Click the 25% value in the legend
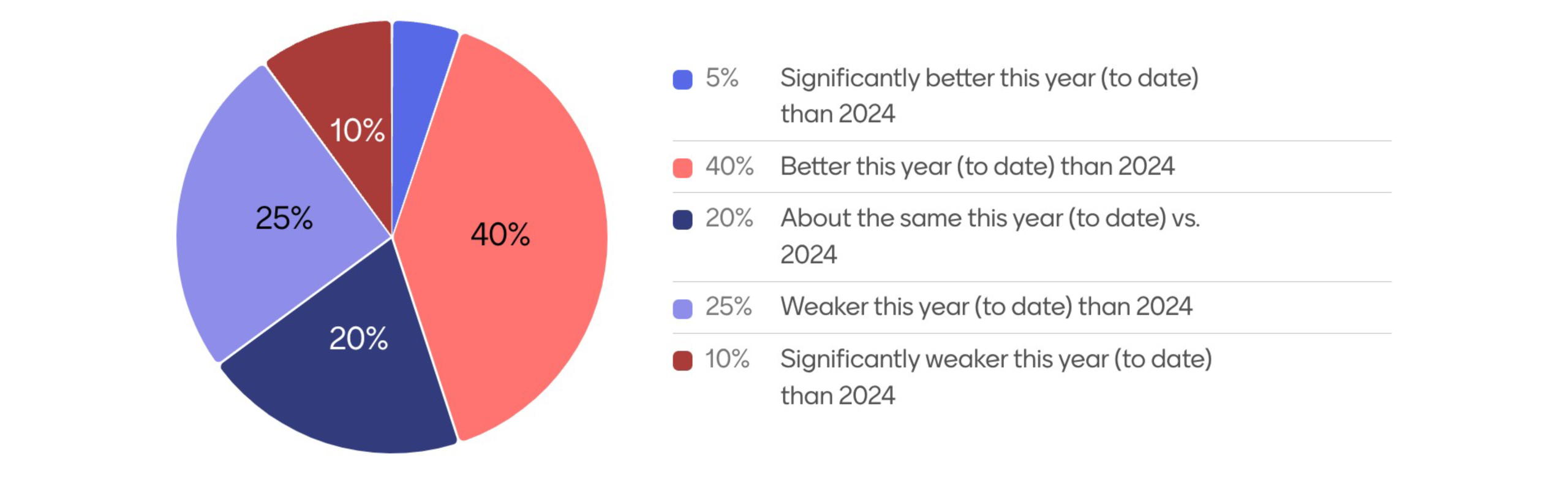This screenshot has height=477, width=1568. pyautogui.click(x=728, y=307)
